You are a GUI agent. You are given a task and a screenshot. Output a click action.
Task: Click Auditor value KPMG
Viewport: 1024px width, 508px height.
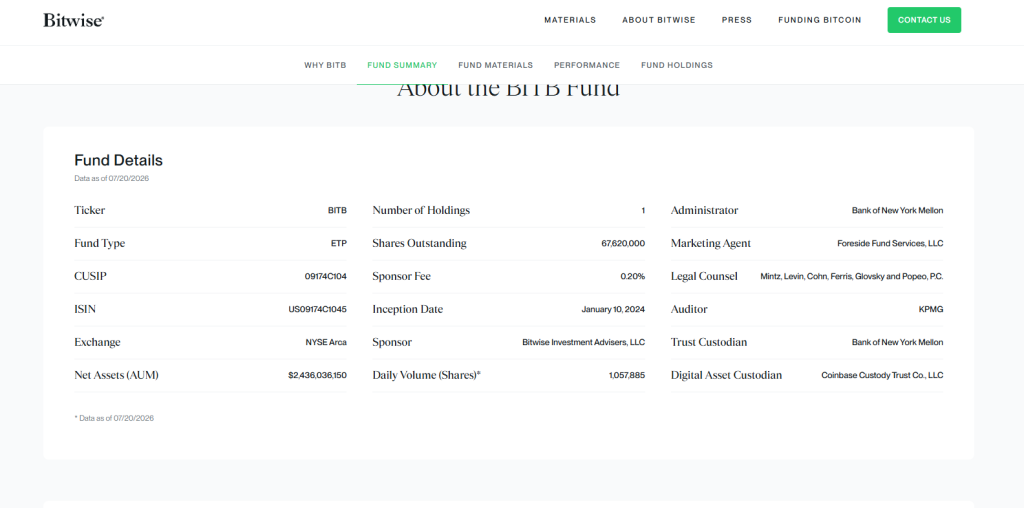931,310
